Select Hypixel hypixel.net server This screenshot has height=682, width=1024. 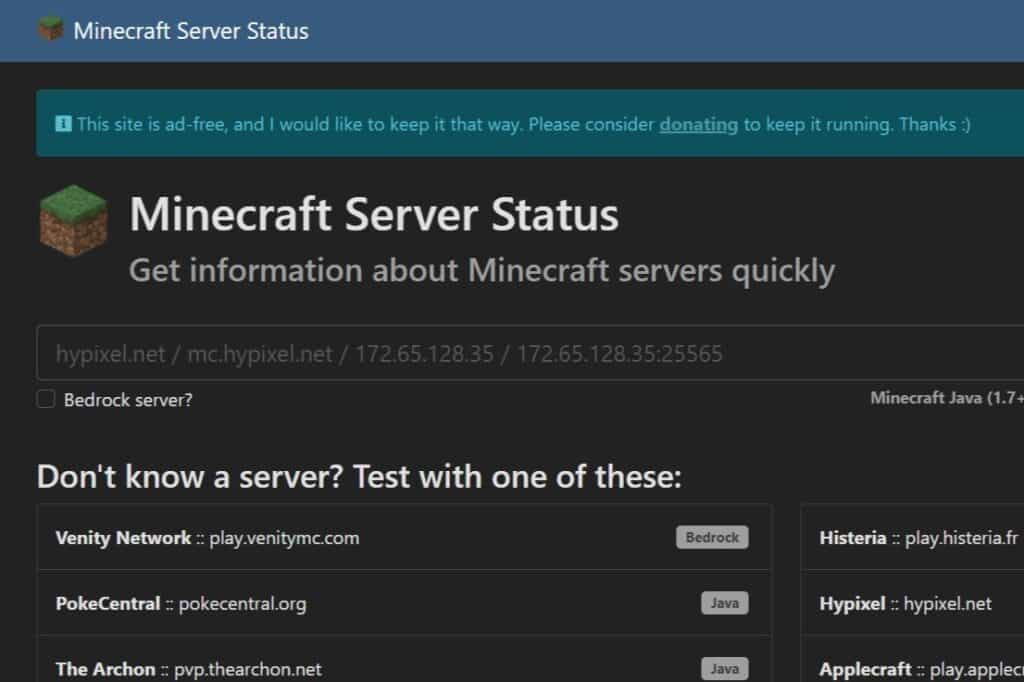[912, 602]
